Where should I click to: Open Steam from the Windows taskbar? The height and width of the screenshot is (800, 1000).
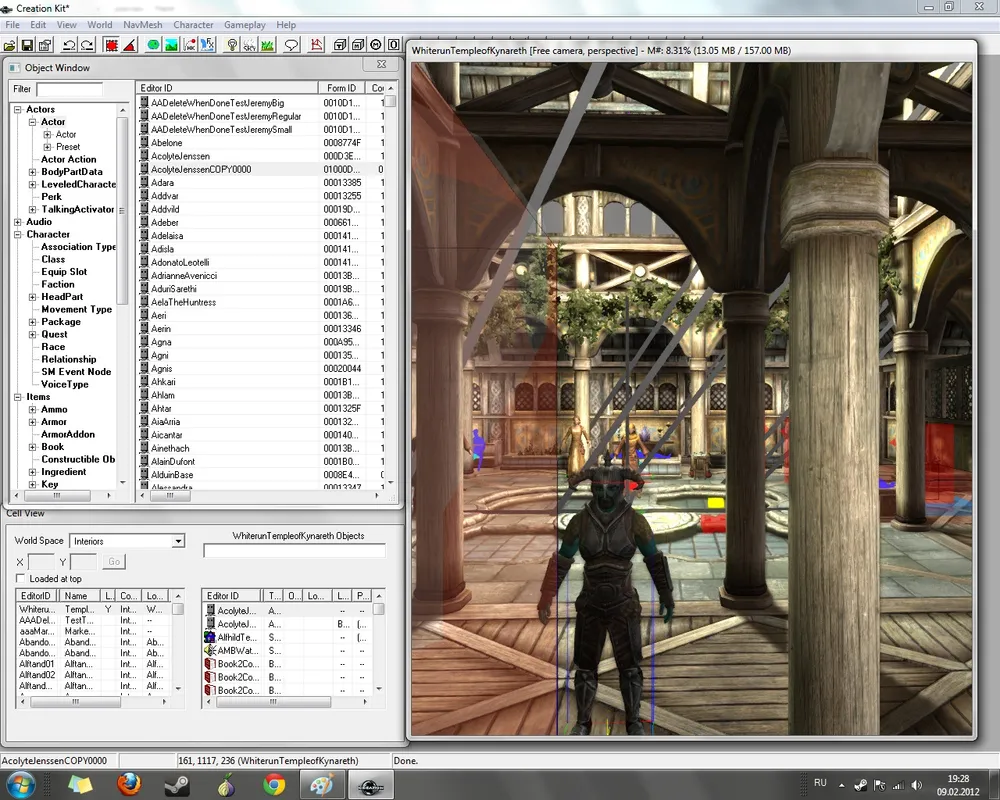click(x=178, y=784)
